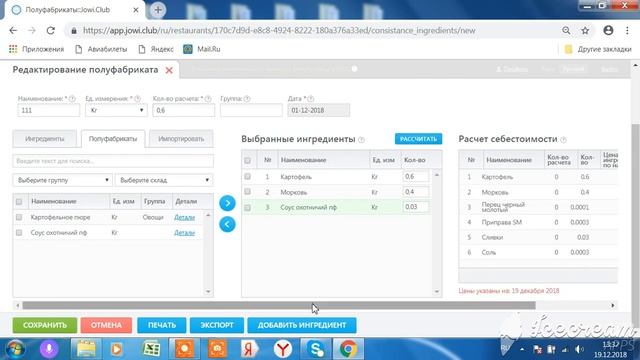This screenshot has width=640, height=360.
Task: Bookmark this page with star icon
Action: pyautogui.click(x=585, y=31)
